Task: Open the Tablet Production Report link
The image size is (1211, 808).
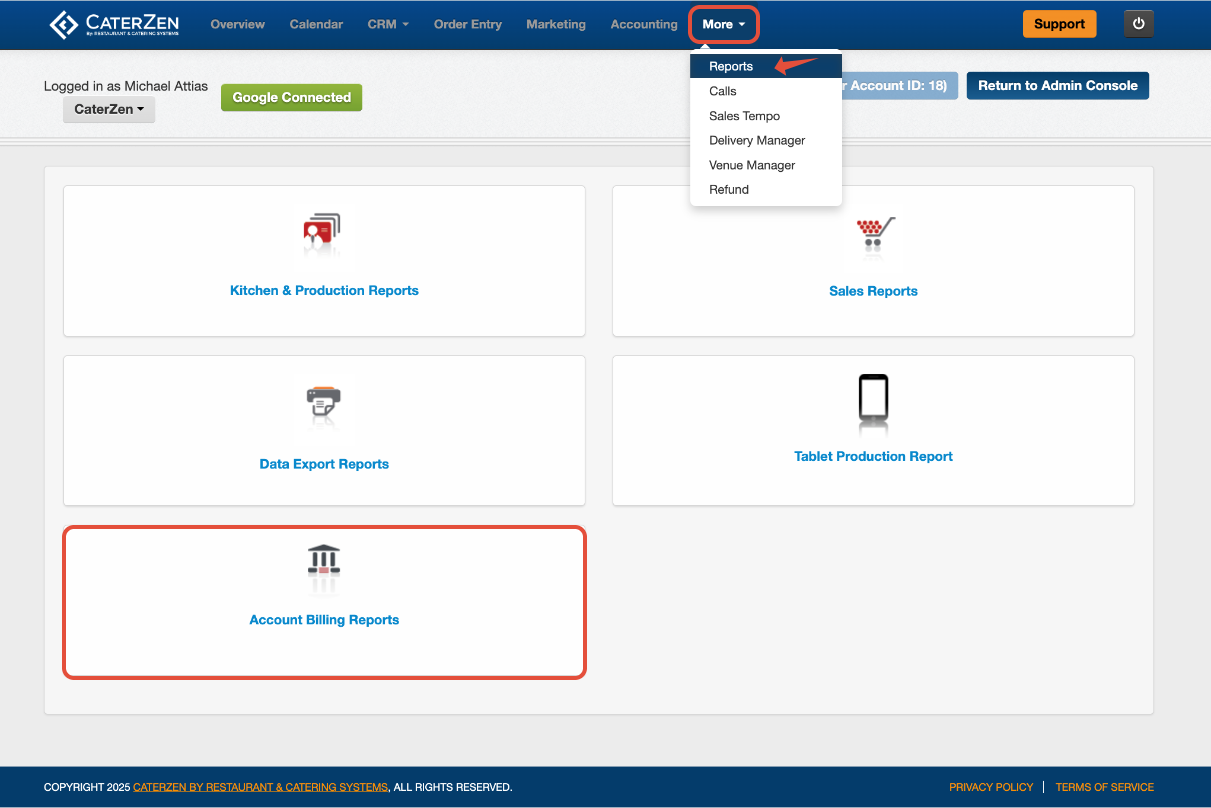Action: (x=873, y=456)
